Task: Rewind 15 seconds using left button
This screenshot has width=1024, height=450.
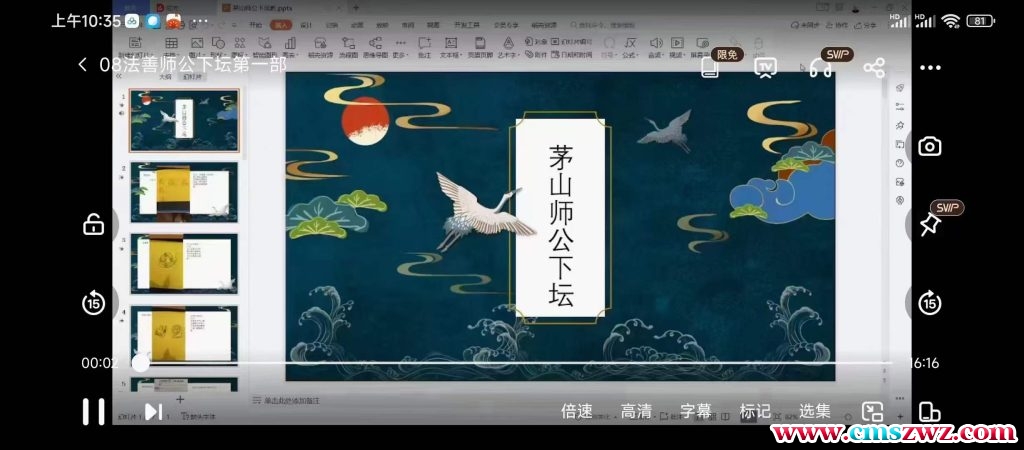Action: pyautogui.click(x=93, y=303)
